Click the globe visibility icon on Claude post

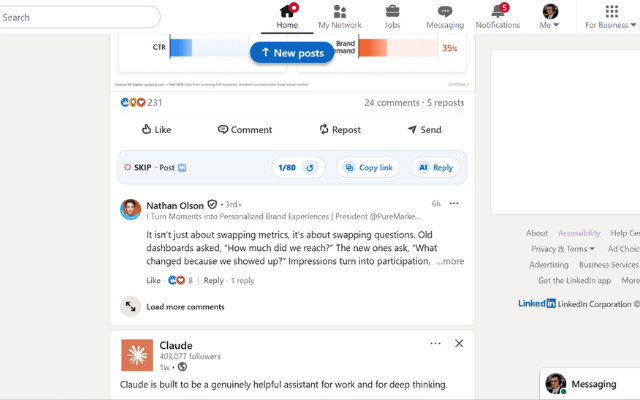click(182, 367)
